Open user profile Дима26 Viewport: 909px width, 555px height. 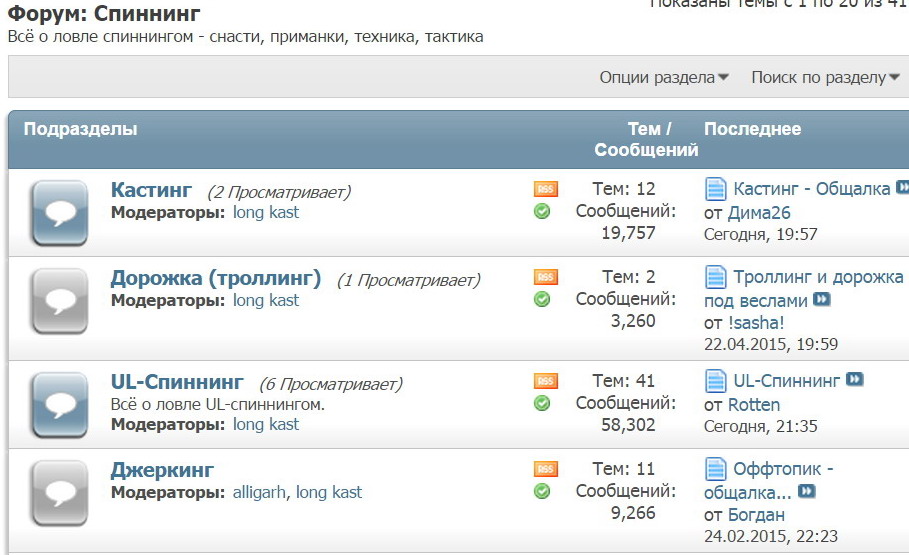[759, 212]
